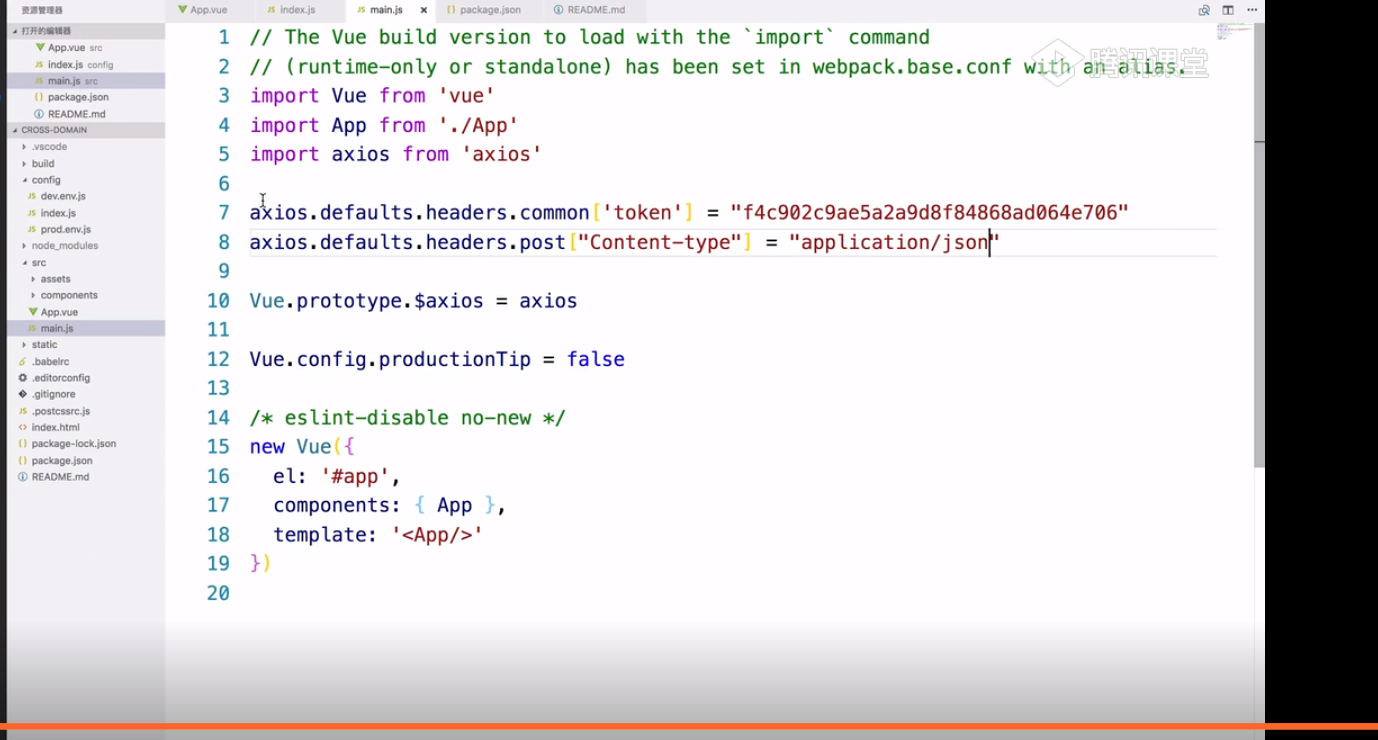Click the 资源管理器 explorer title
Image resolution: width=1378 pixels, height=740 pixels.
coord(42,10)
